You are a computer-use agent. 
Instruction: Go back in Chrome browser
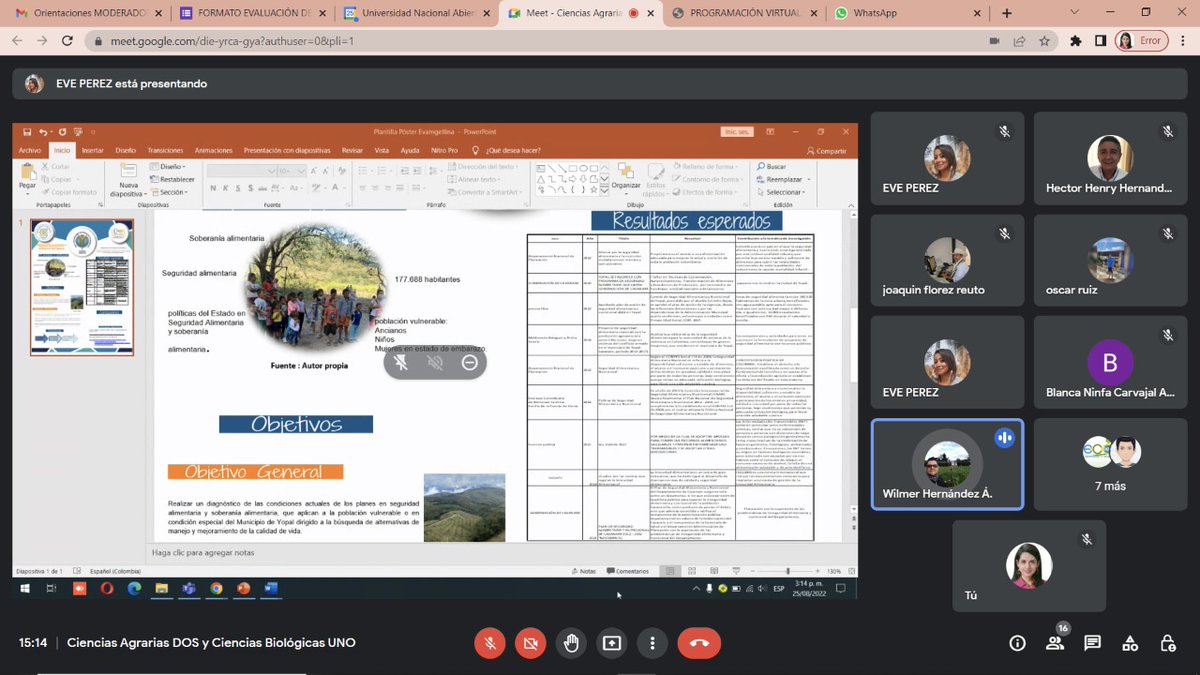(x=17, y=41)
